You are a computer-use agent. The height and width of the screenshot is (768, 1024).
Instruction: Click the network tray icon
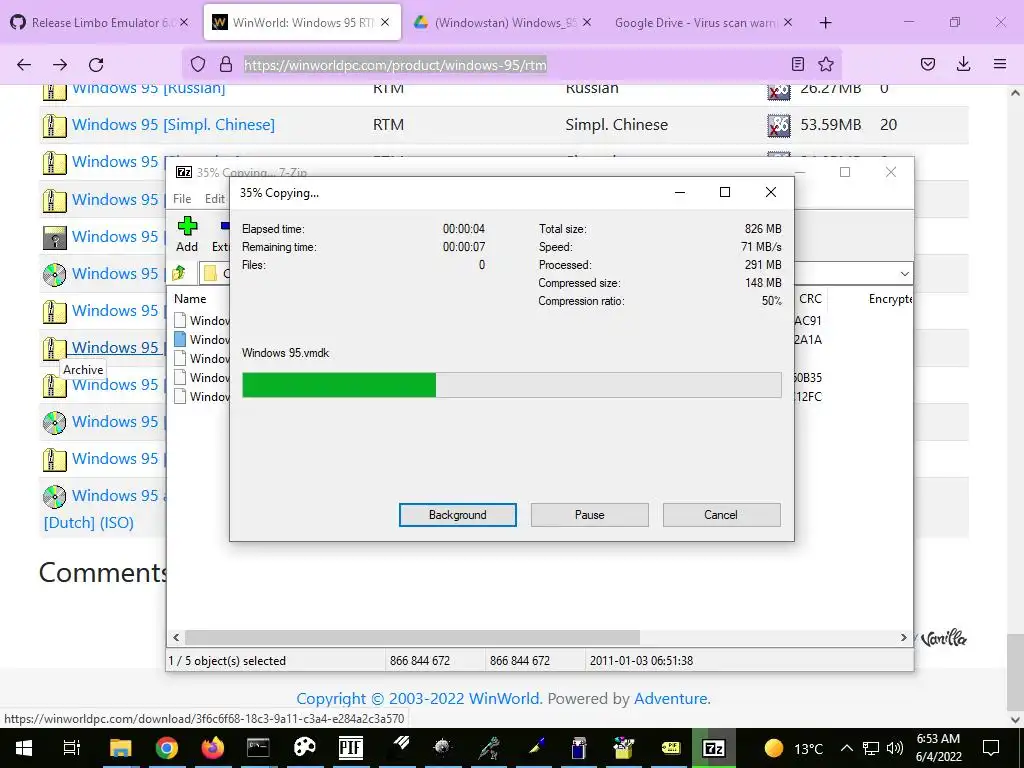click(871, 748)
